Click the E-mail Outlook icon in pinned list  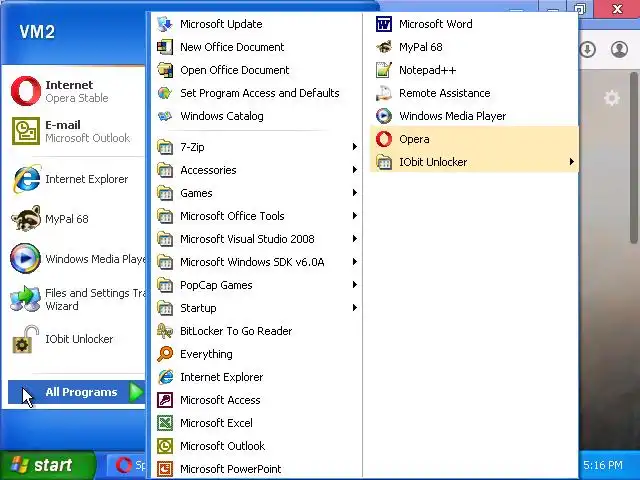(x=26, y=131)
